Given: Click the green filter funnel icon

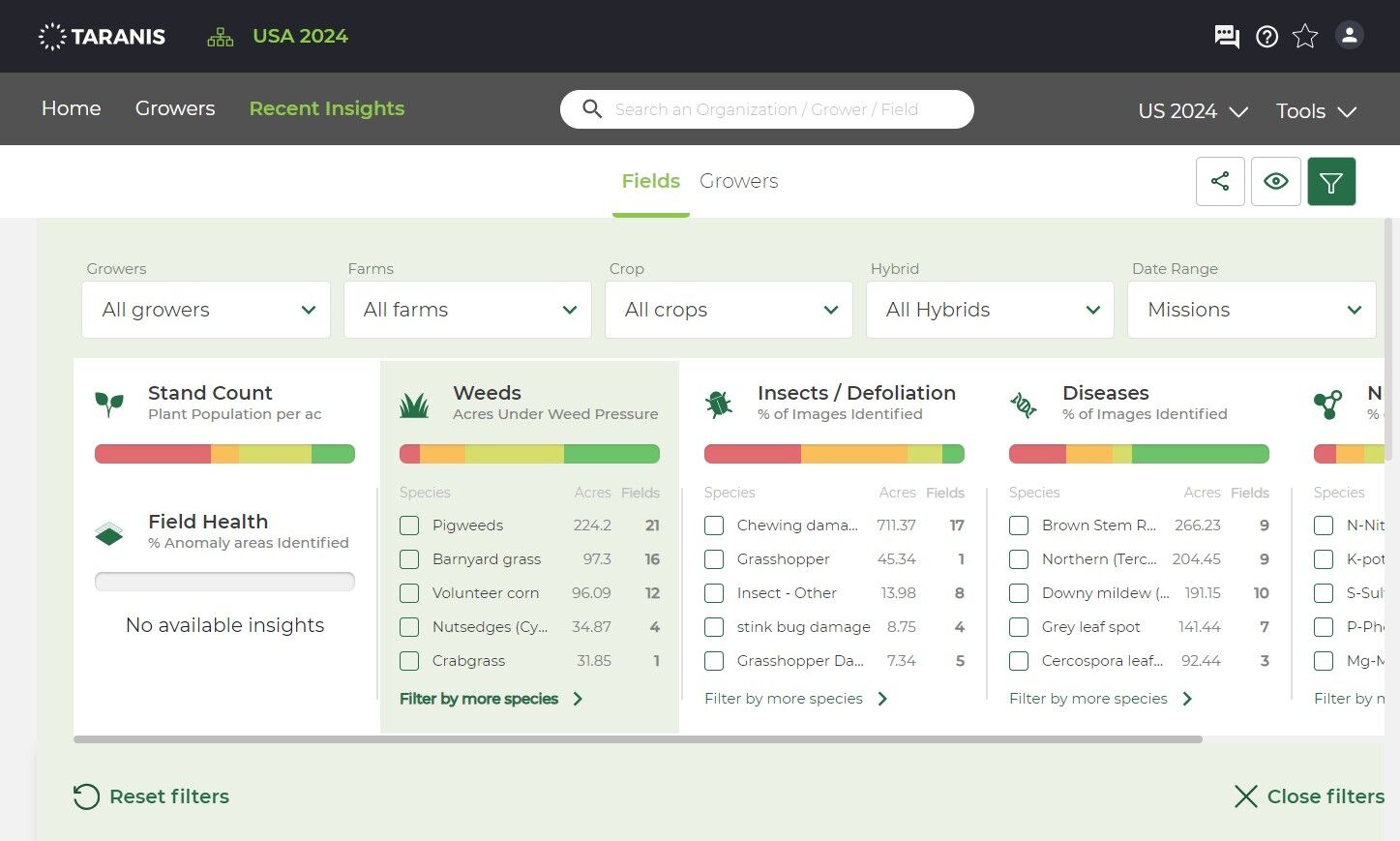Looking at the screenshot, I should click(x=1331, y=181).
